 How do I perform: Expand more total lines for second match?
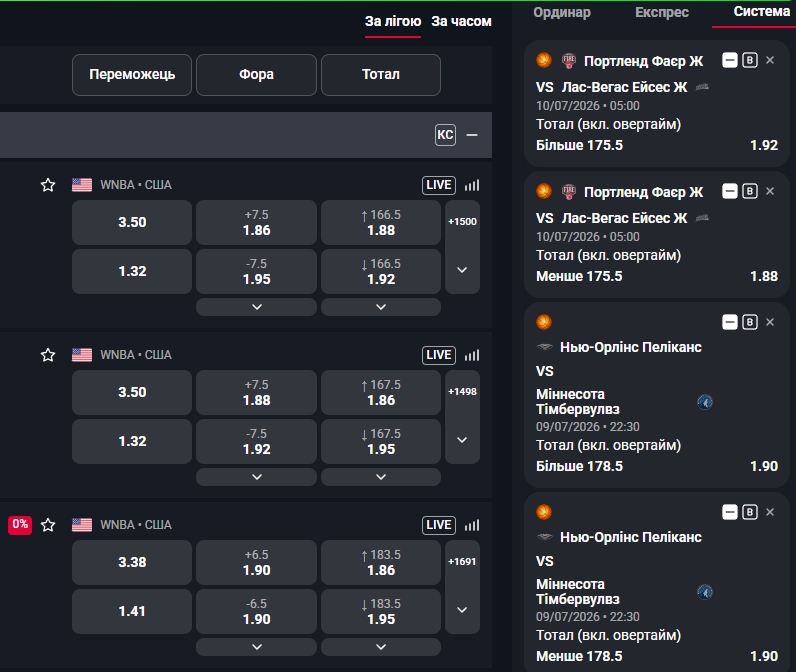[381, 477]
